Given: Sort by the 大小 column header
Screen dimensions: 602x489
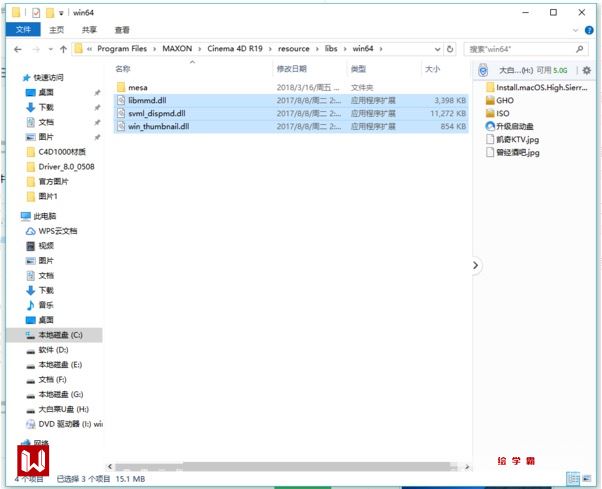Looking at the screenshot, I should (432, 69).
